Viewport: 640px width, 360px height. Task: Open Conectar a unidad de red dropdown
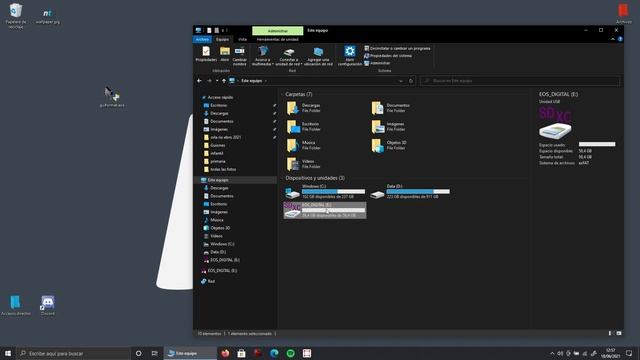click(289, 56)
